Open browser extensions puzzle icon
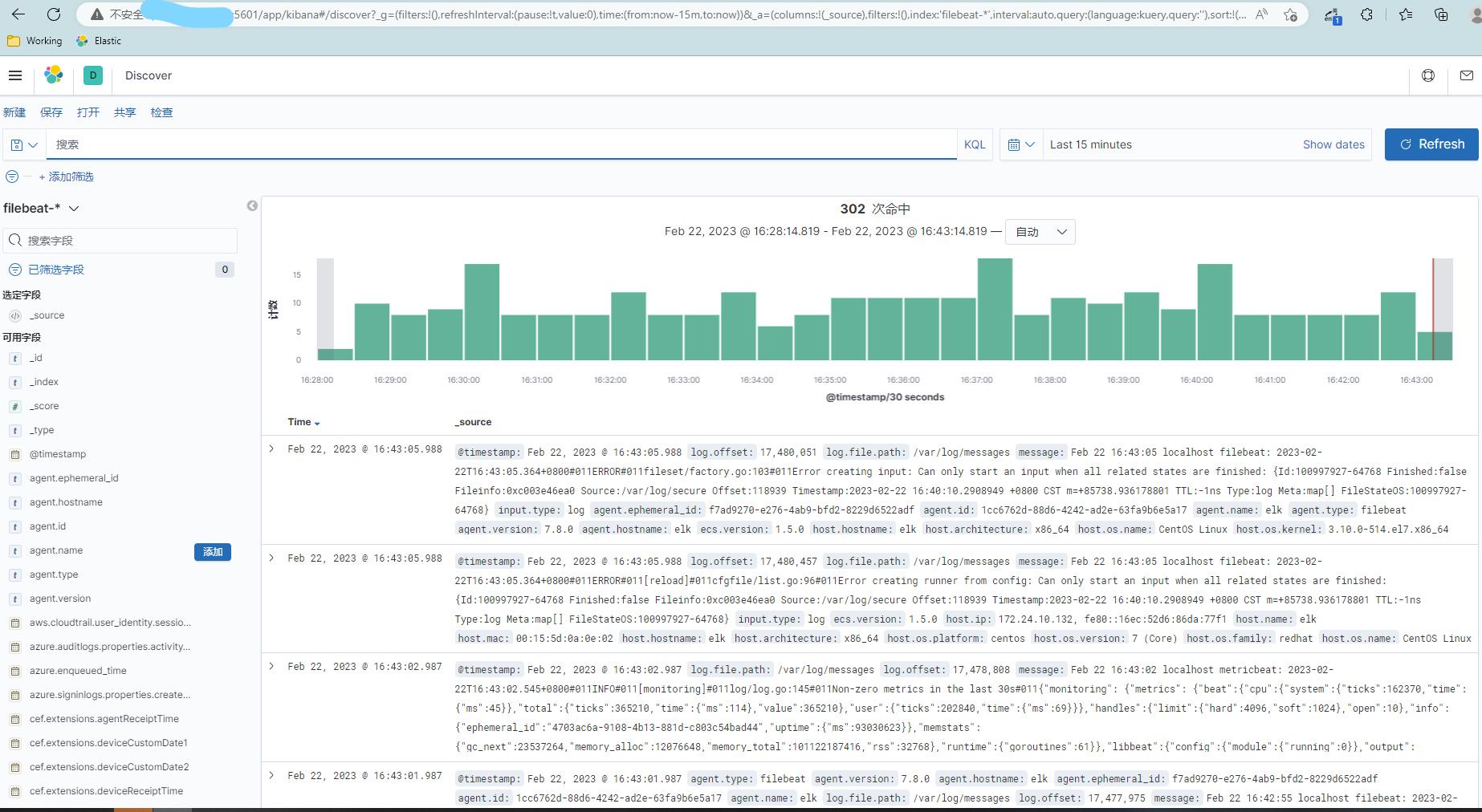 tap(1367, 14)
